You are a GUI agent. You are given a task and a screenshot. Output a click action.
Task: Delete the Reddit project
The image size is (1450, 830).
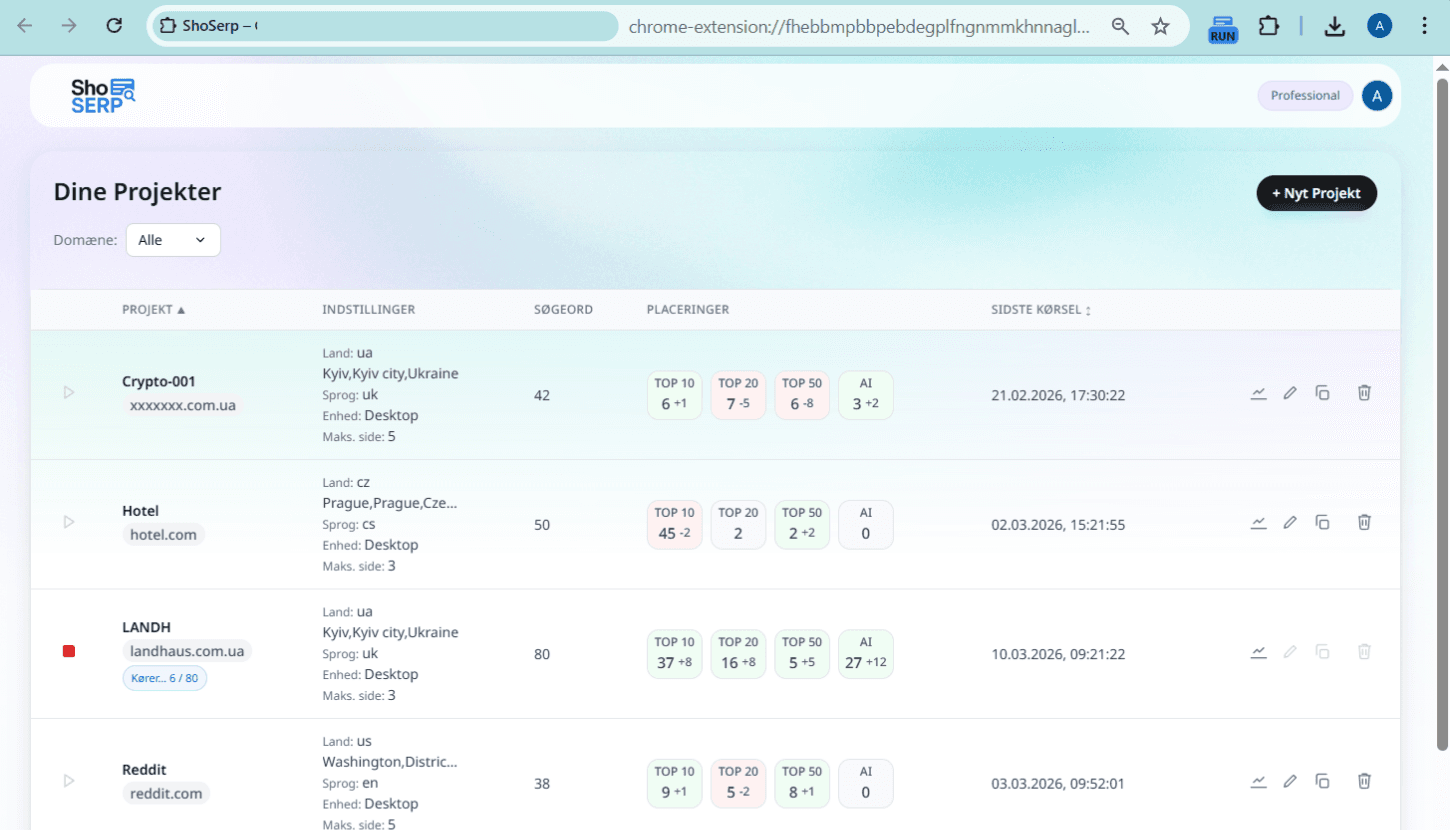click(1364, 781)
